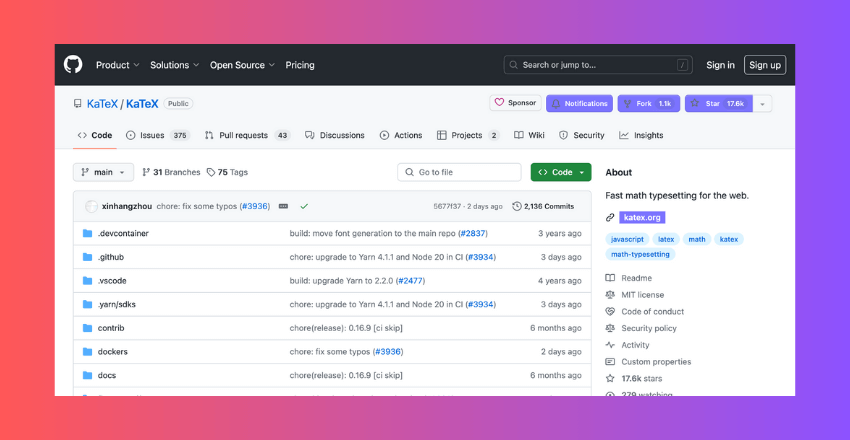
Task: Open the Activity link in About
Action: coord(628,345)
